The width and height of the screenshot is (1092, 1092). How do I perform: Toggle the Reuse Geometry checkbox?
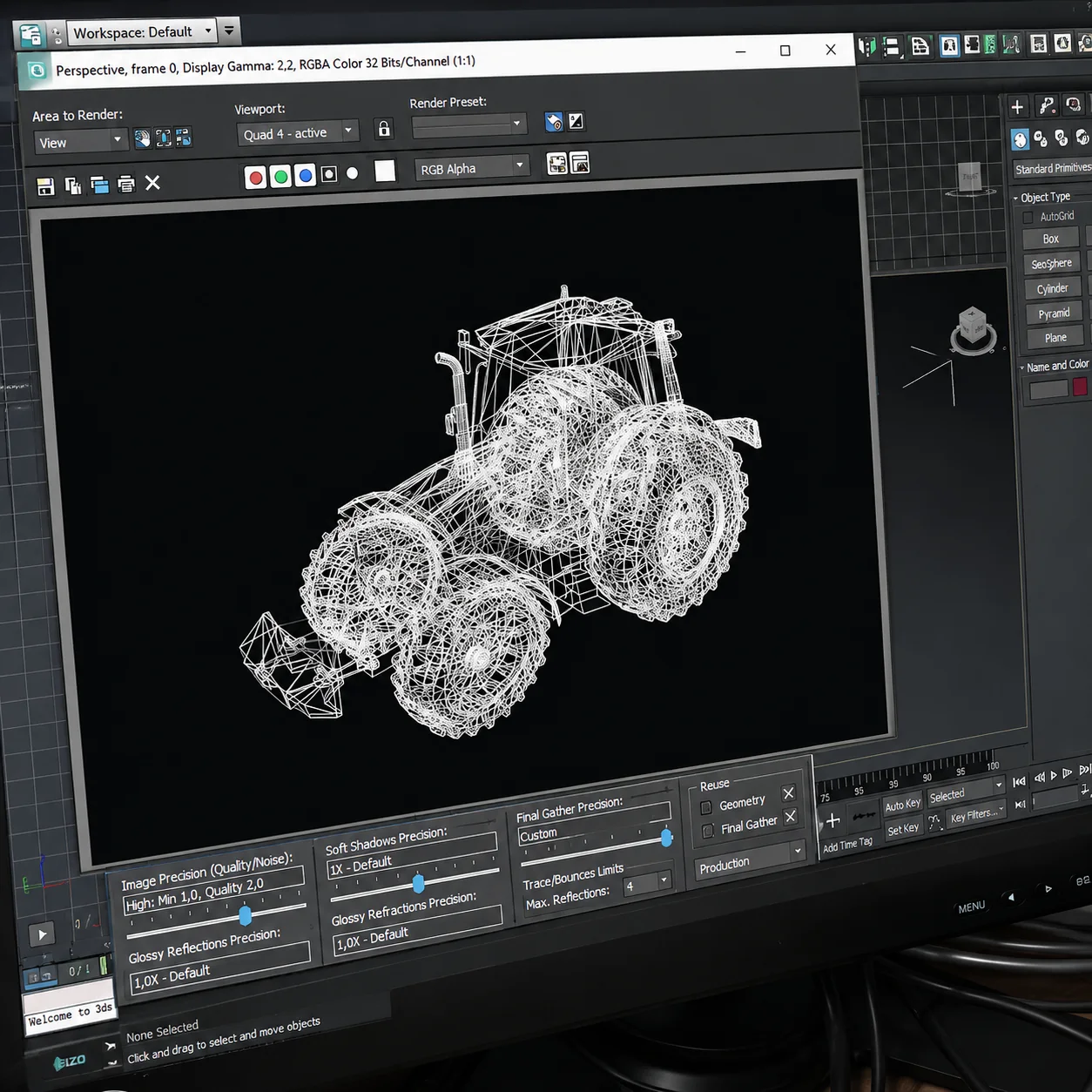coord(706,807)
